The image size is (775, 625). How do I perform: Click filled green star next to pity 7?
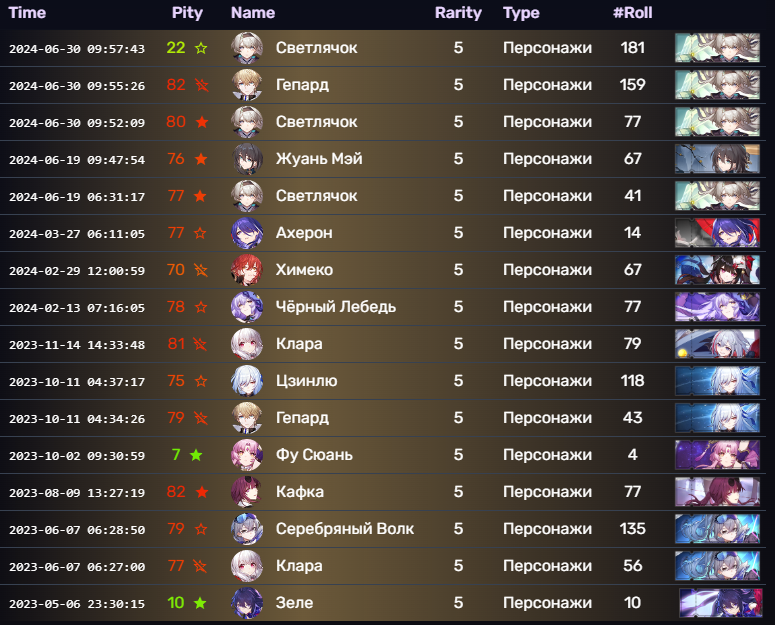tap(196, 455)
